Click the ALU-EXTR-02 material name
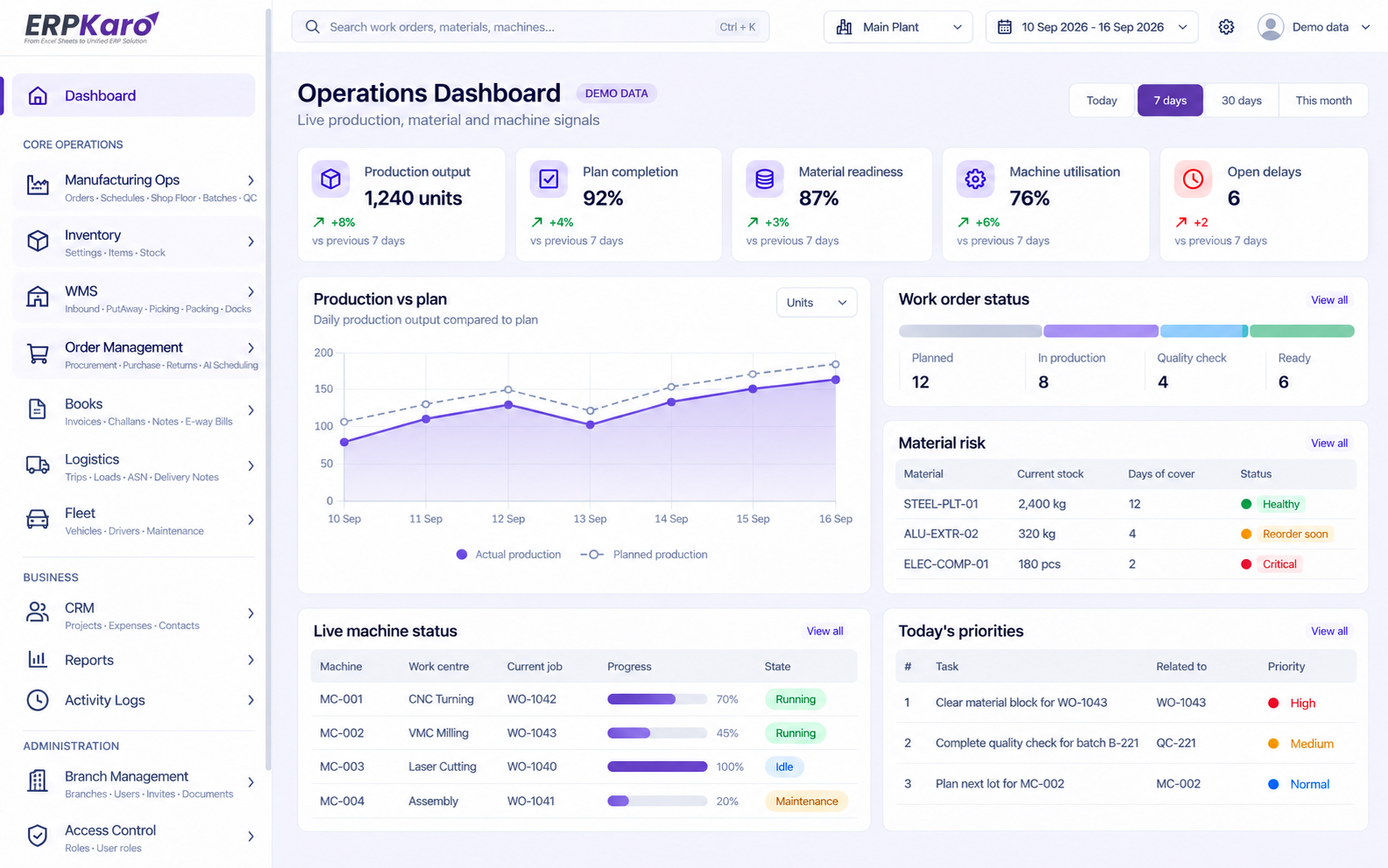The height and width of the screenshot is (868, 1388). 941,534
